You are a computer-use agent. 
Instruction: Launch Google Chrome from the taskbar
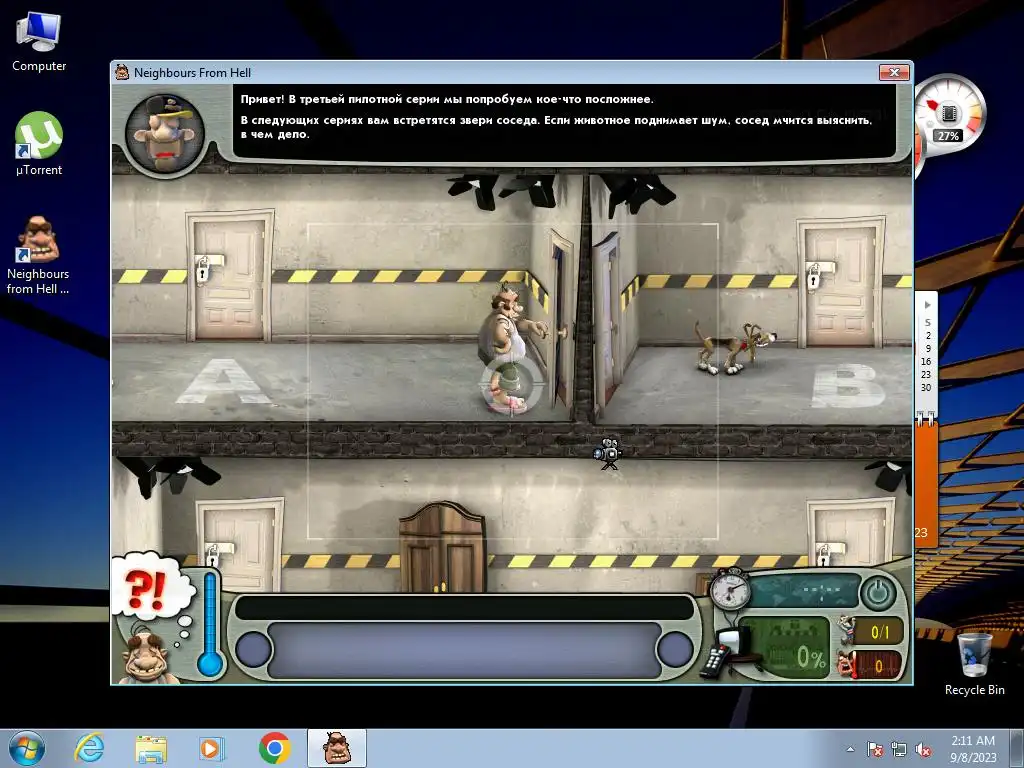pyautogui.click(x=274, y=748)
